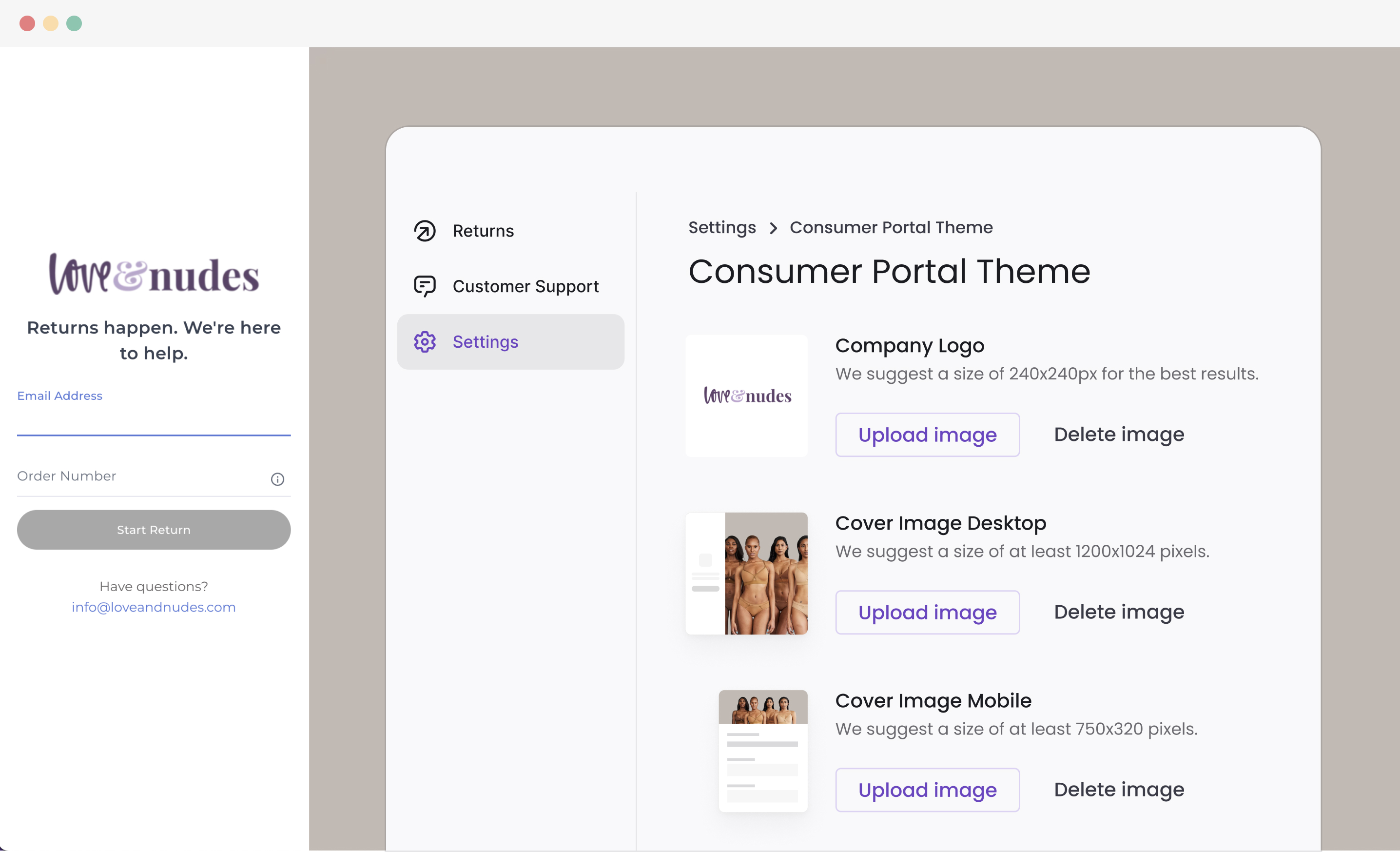
Task: Open the Returns menu item
Action: pyautogui.click(x=483, y=231)
